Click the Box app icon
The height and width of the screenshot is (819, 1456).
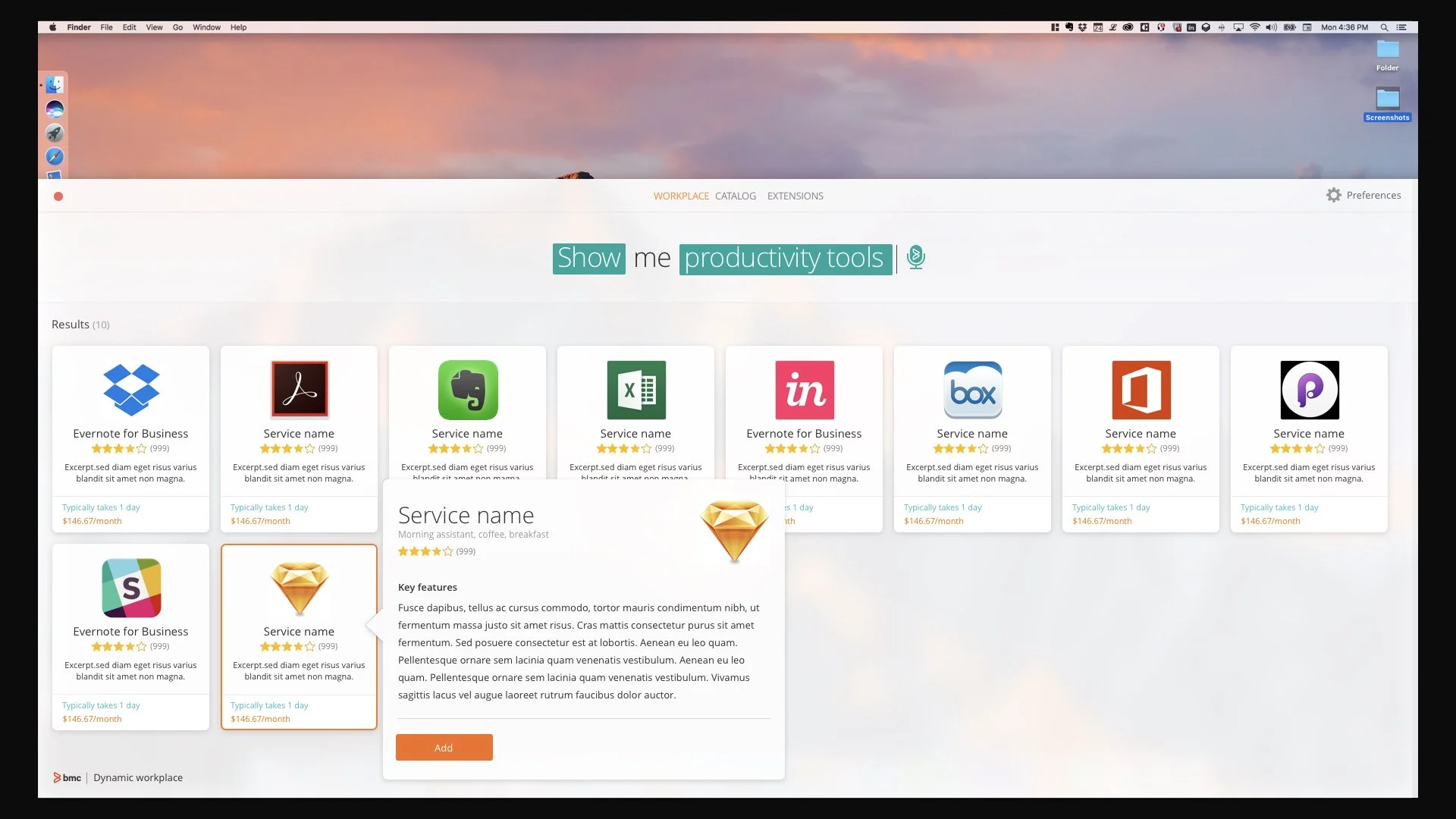(973, 390)
